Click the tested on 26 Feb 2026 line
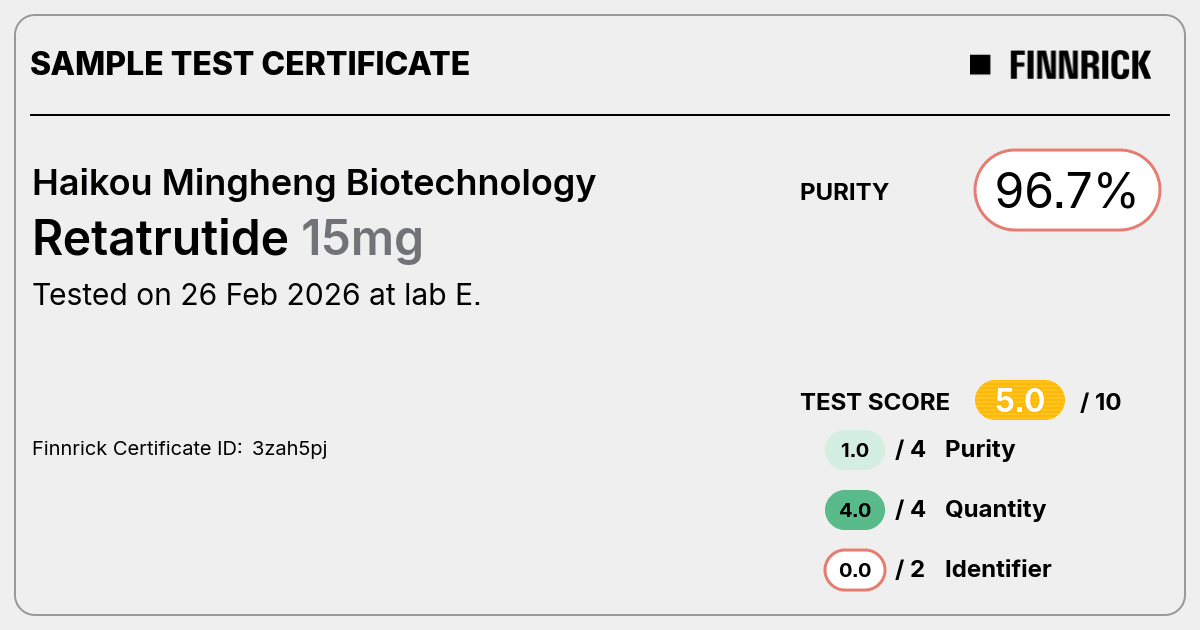Screen dimensions: 1200x630 (x=257, y=295)
